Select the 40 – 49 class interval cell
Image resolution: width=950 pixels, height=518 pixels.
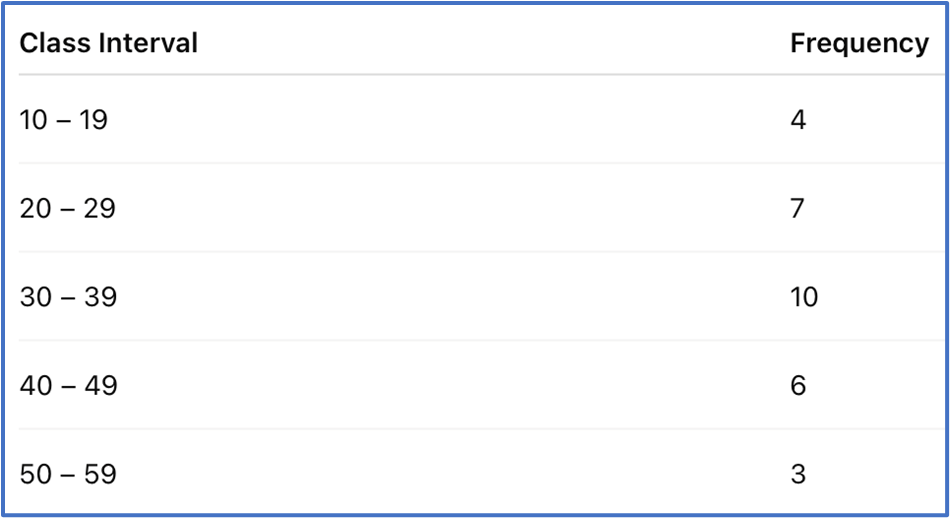coord(68,385)
